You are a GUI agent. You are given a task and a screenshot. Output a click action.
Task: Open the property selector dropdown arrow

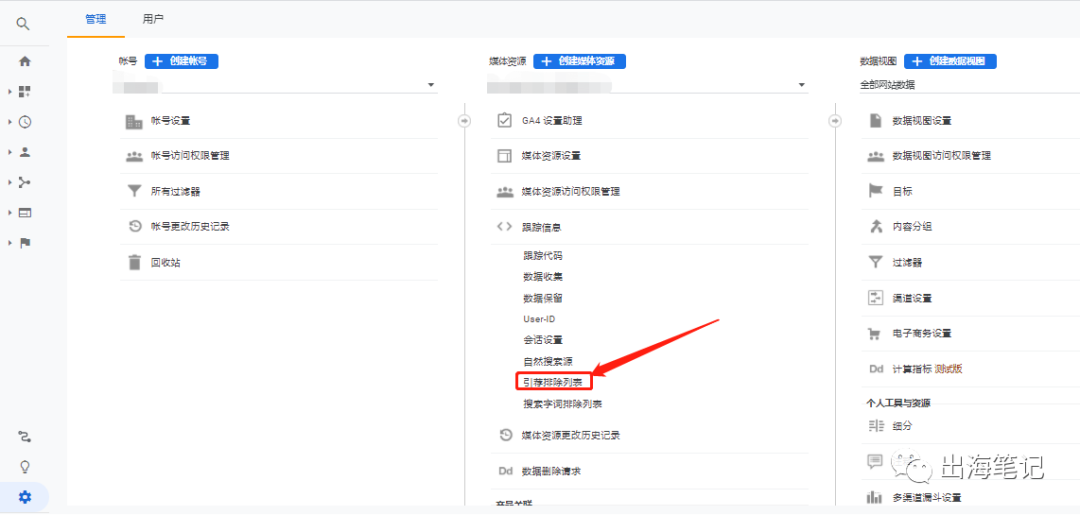[802, 85]
